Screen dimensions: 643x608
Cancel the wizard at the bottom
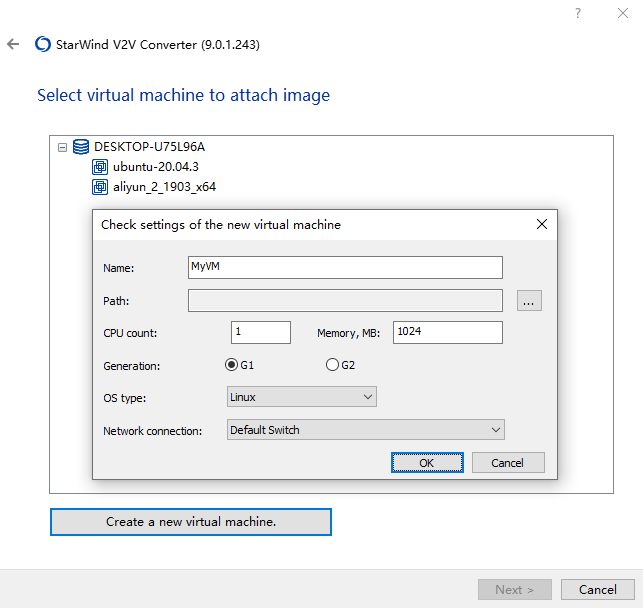[597, 590]
